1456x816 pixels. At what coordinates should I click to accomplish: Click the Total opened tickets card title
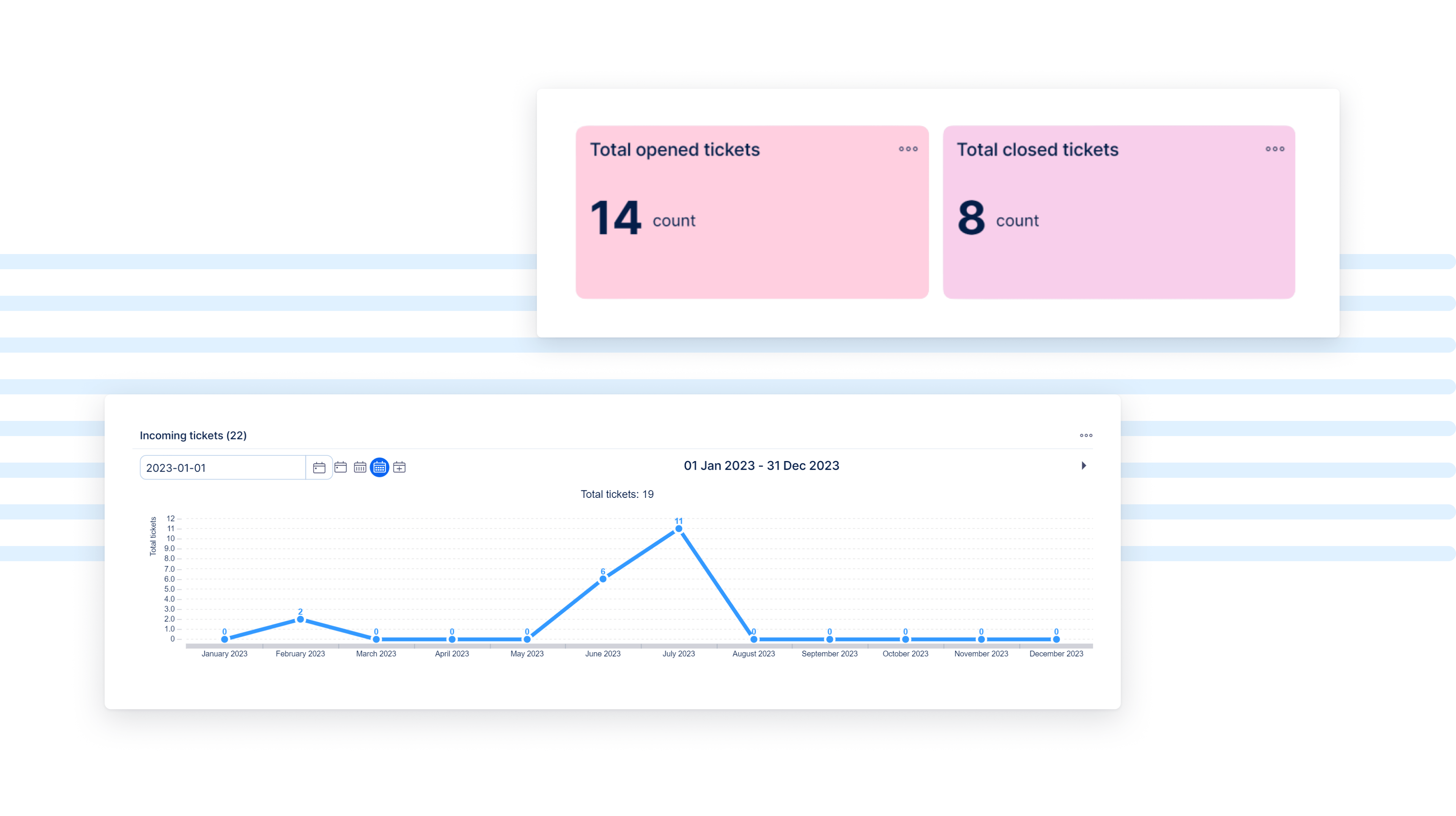tap(675, 149)
